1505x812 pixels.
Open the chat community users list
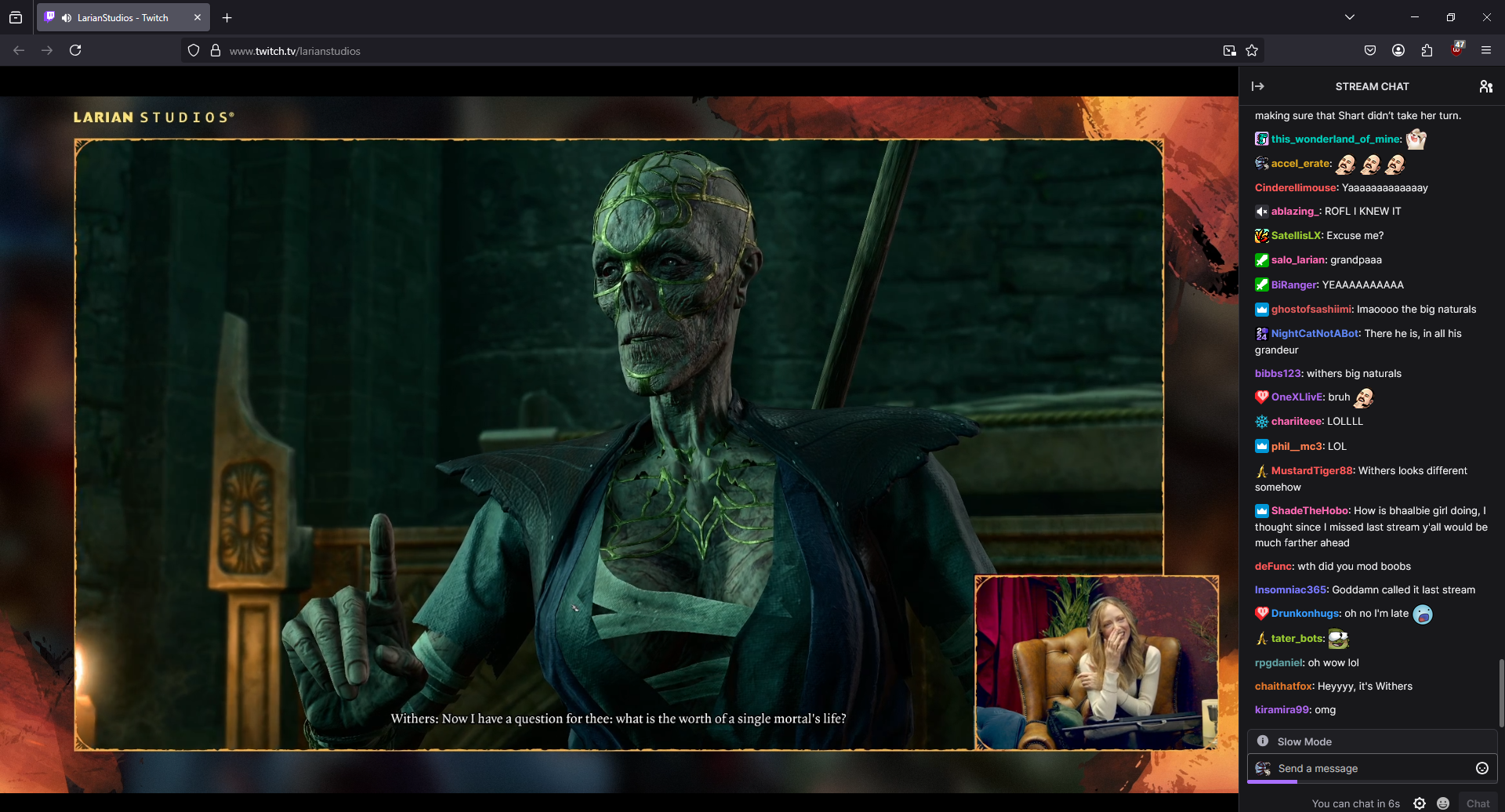pos(1485,86)
